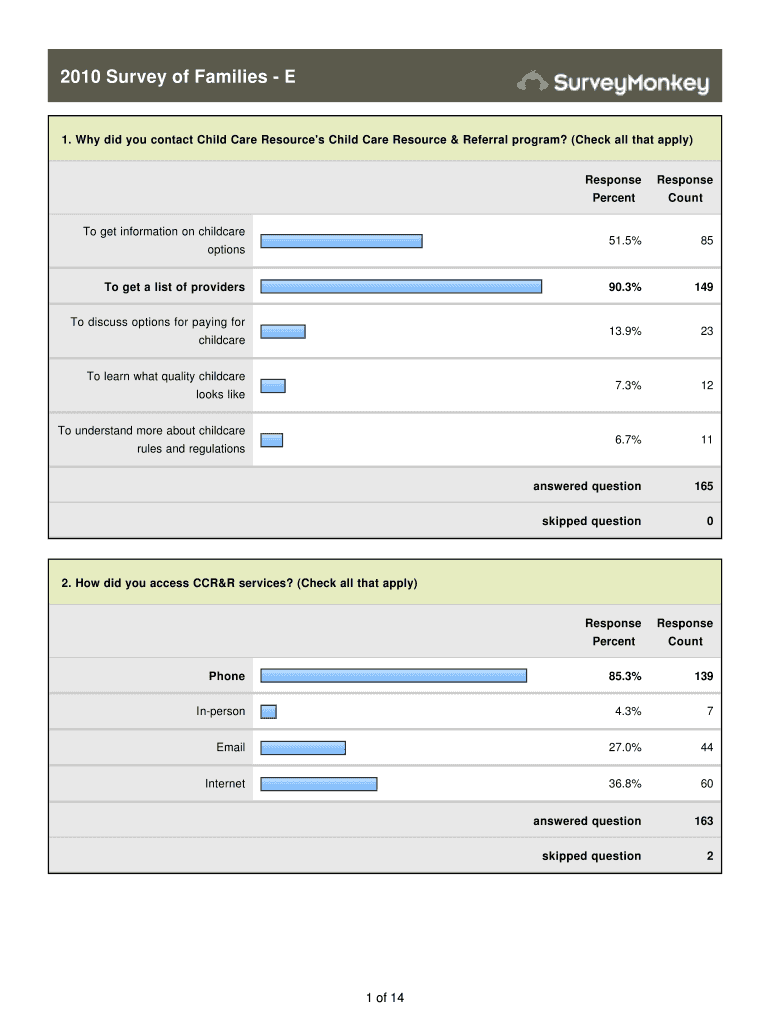The image size is (770, 1024).
Task: Click the "To learn what quality childcare" bar
Action: 273,386
